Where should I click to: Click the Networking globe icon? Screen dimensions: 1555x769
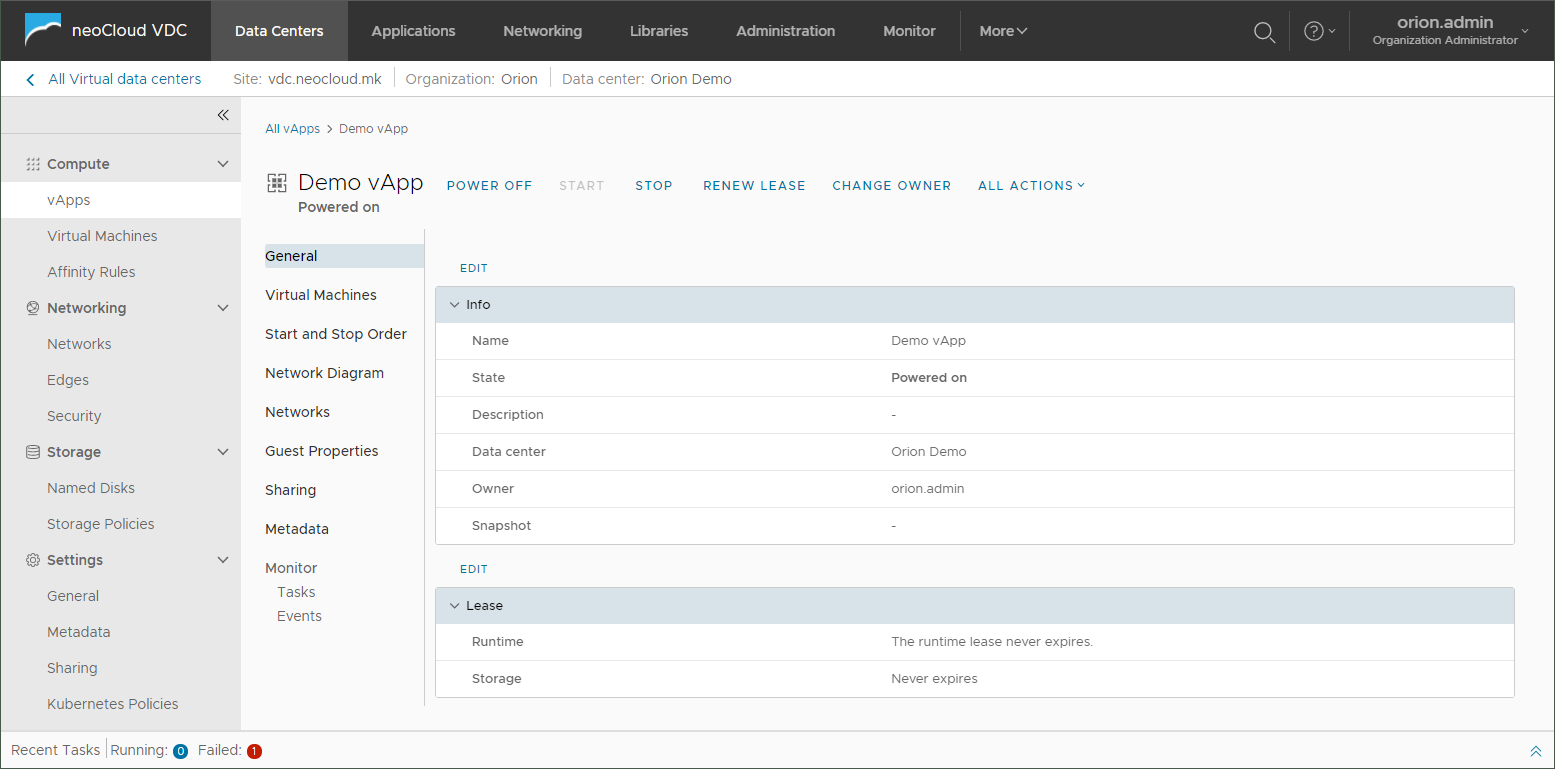click(x=33, y=308)
